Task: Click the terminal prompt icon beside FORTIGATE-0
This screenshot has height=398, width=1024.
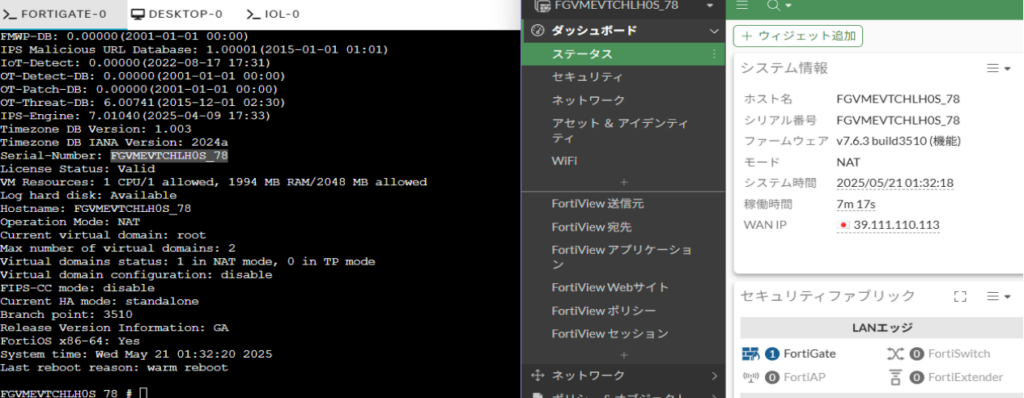Action: point(10,14)
